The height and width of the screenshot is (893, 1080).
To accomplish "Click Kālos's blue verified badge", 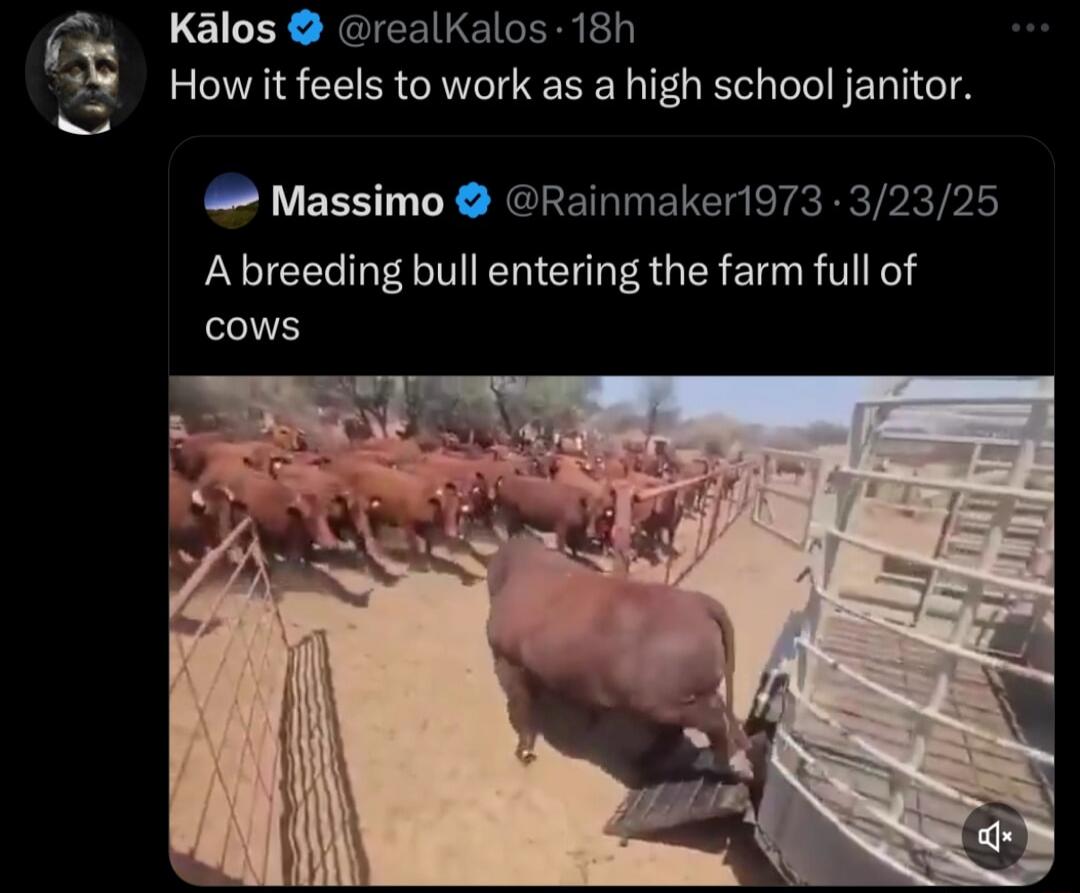I will 306,29.
